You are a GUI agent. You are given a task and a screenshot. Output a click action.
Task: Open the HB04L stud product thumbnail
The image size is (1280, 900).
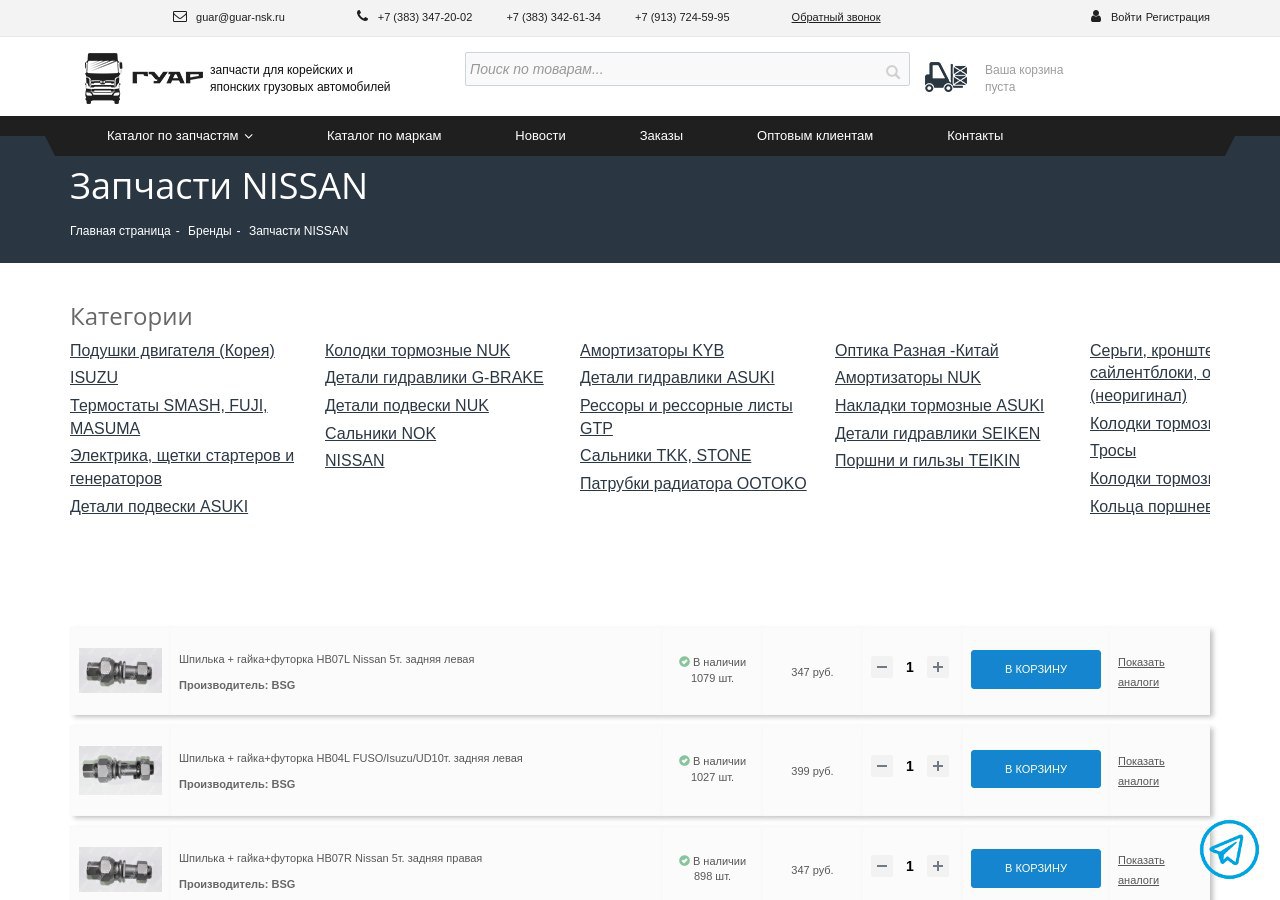(x=120, y=770)
